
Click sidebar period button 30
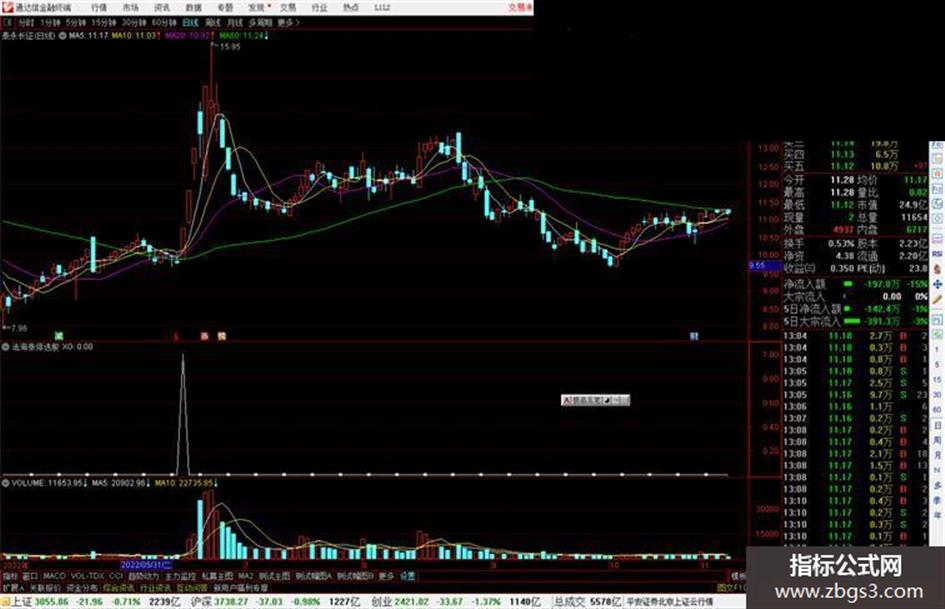[937, 395]
